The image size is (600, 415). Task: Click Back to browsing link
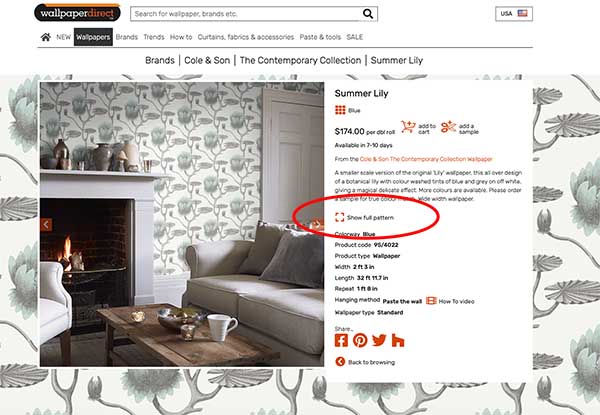pos(365,362)
